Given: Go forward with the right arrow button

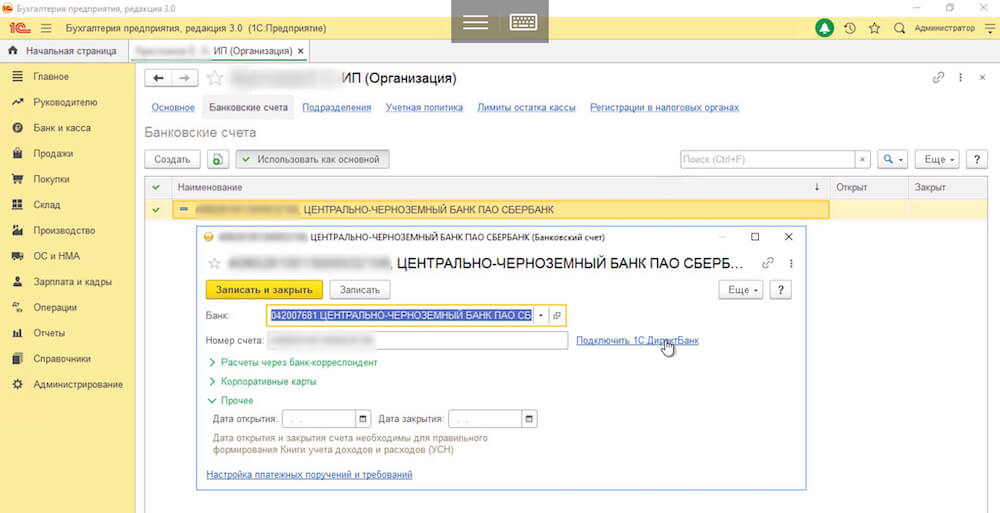Looking at the screenshot, I should click(x=184, y=78).
